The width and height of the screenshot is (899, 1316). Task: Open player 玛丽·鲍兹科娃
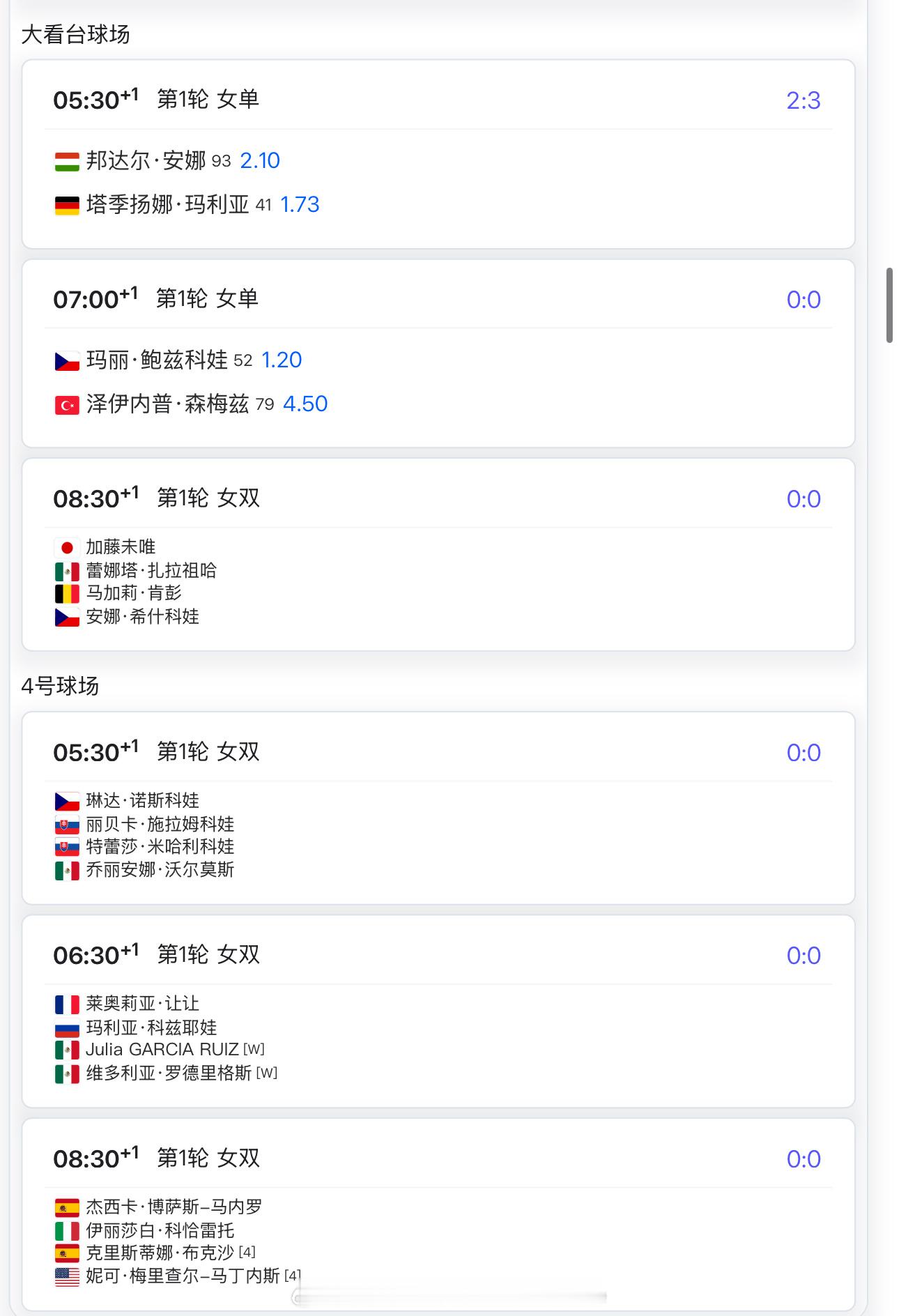157,360
